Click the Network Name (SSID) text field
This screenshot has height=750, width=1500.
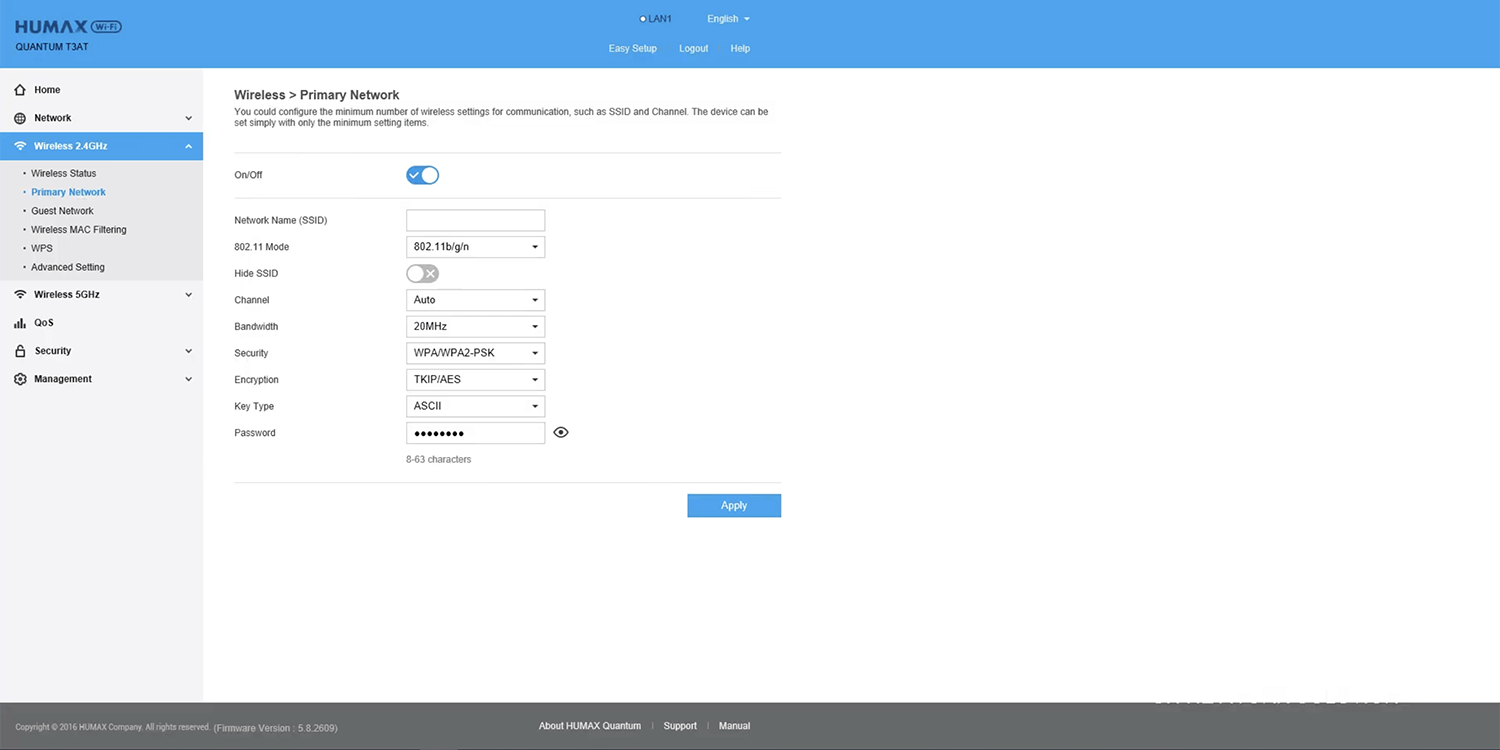[x=475, y=220]
